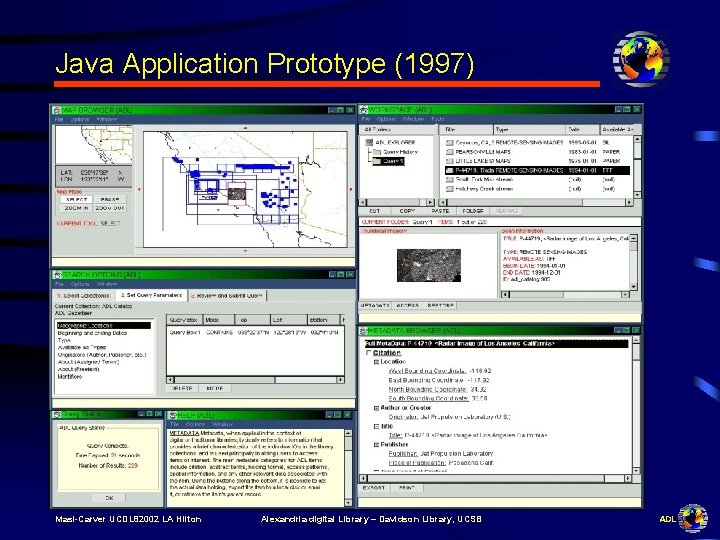The height and width of the screenshot is (540, 720).
Task: Open File menu in Map Browser
Action: [59, 119]
